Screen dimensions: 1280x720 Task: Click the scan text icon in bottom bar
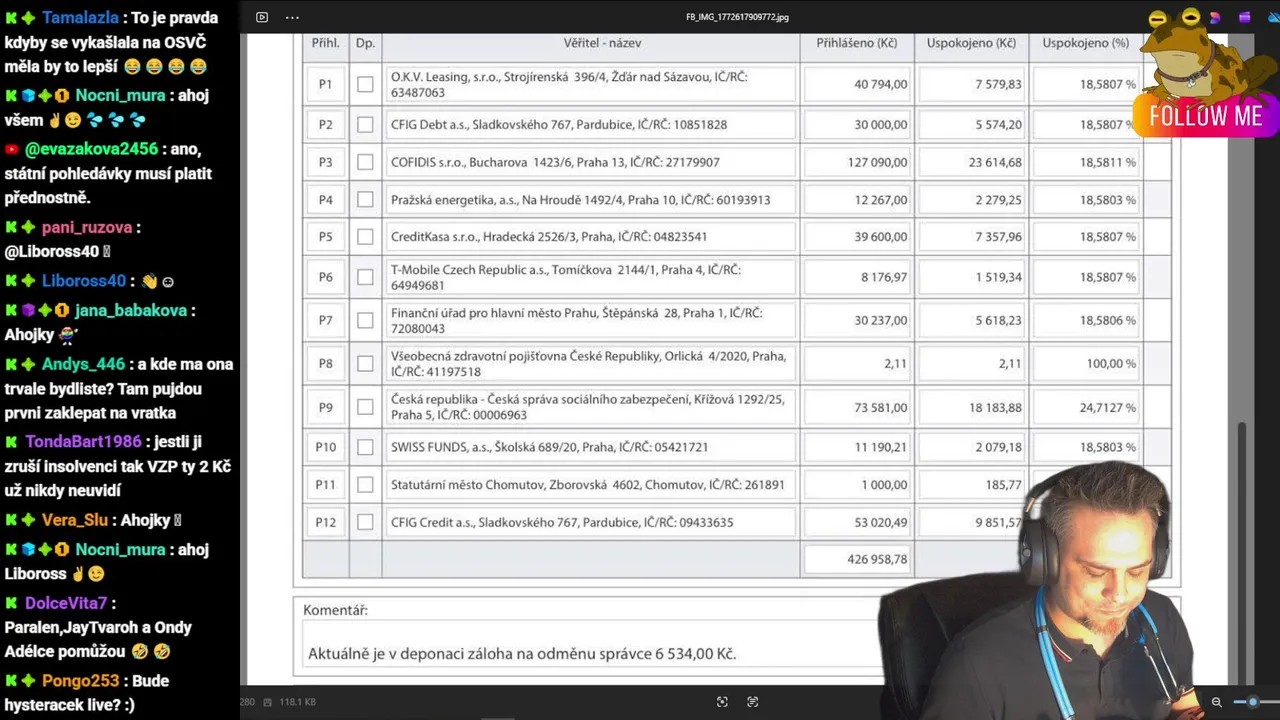tap(753, 702)
